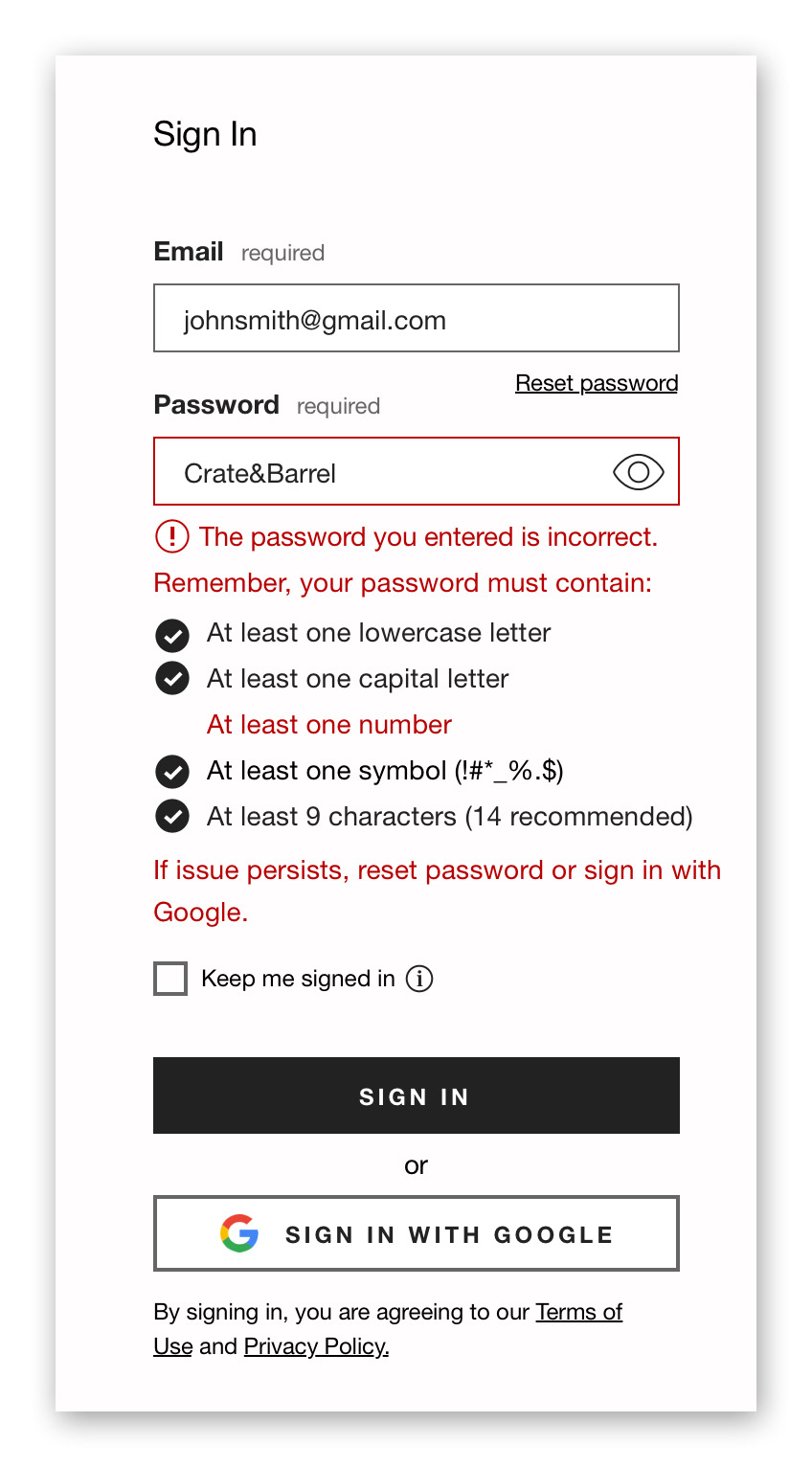Image resolution: width=812 pixels, height=1467 pixels.
Task: Click the 'At least one number' requirement text
Action: click(329, 725)
